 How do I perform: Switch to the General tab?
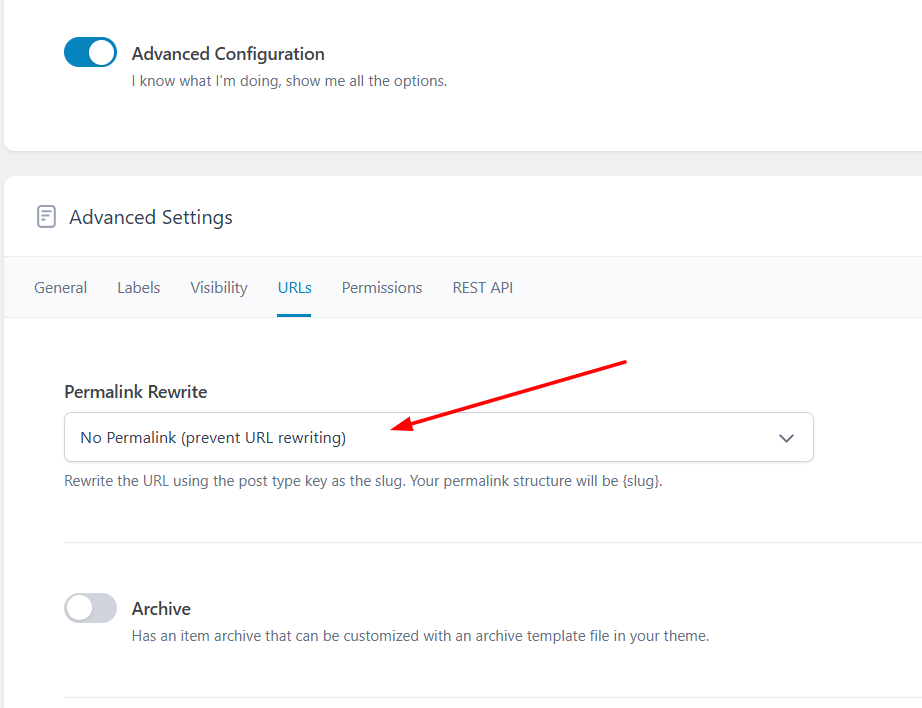click(60, 288)
